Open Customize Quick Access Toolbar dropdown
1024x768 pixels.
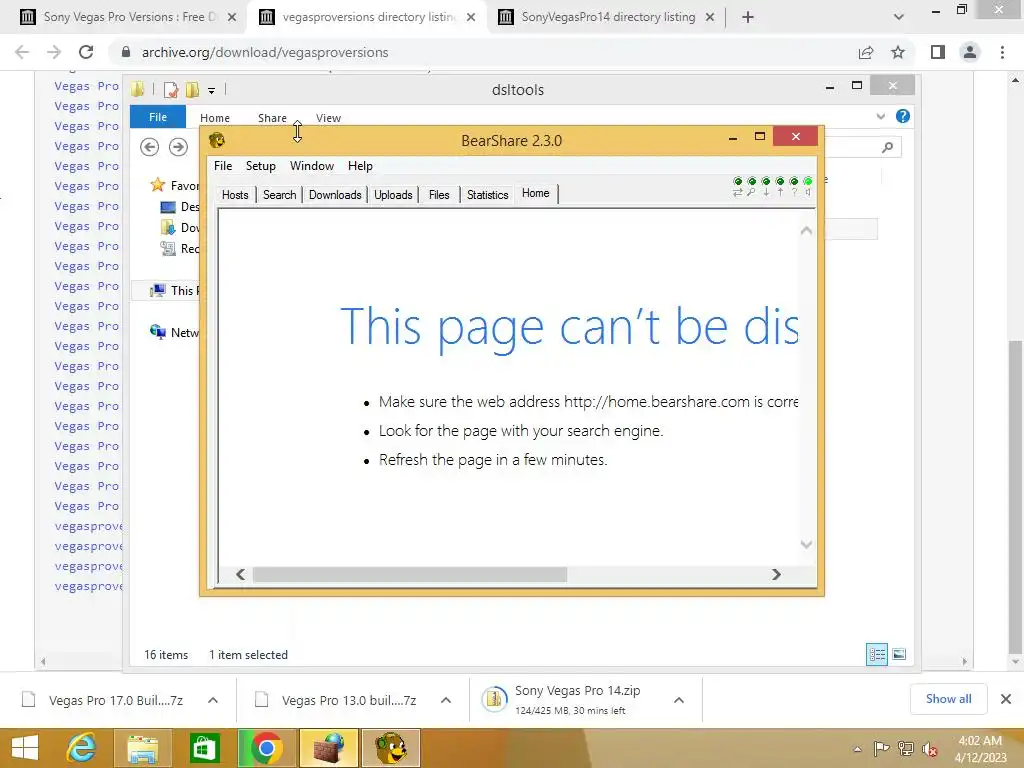[212, 91]
